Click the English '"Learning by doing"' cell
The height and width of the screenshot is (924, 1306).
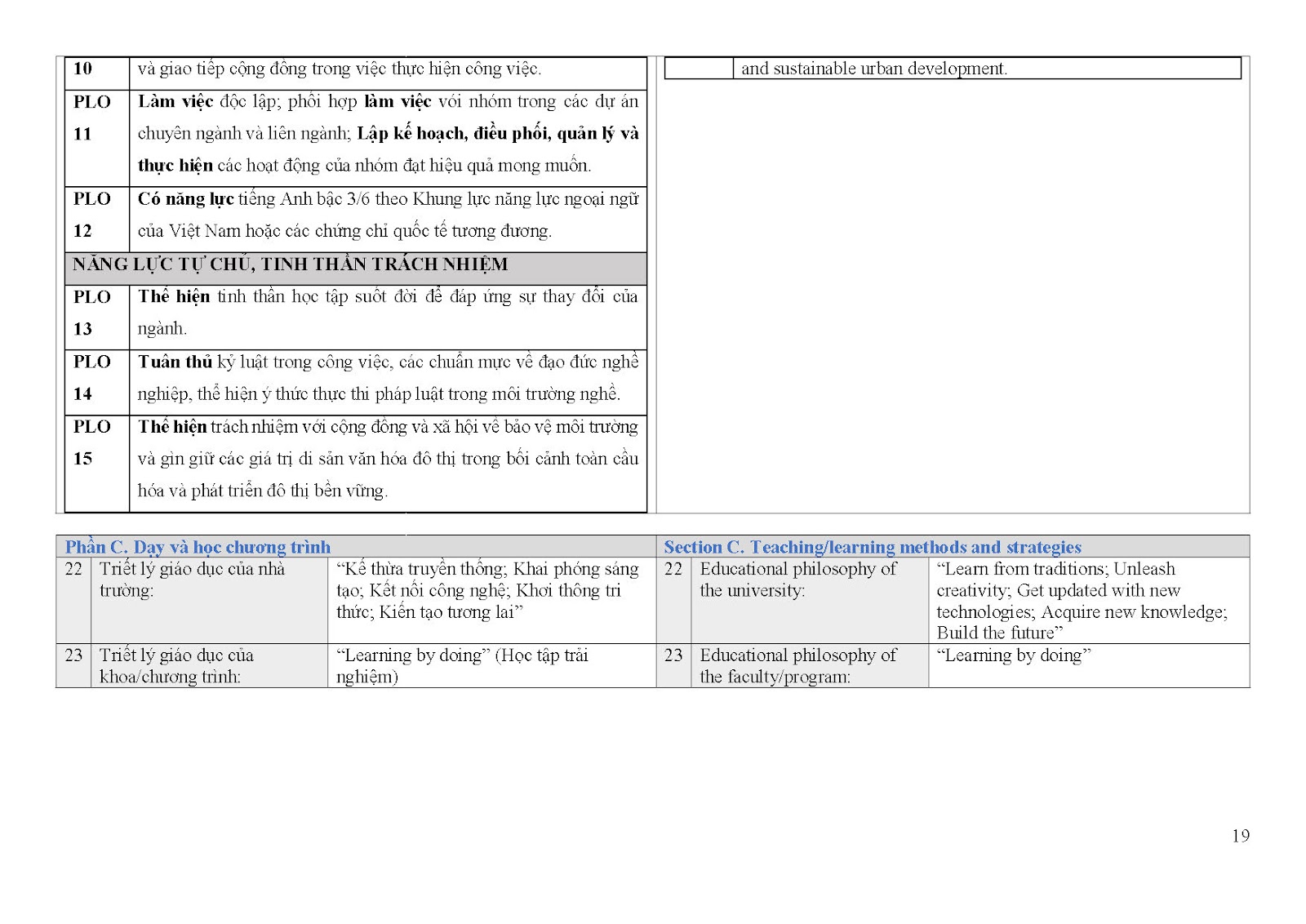tap(1013, 655)
